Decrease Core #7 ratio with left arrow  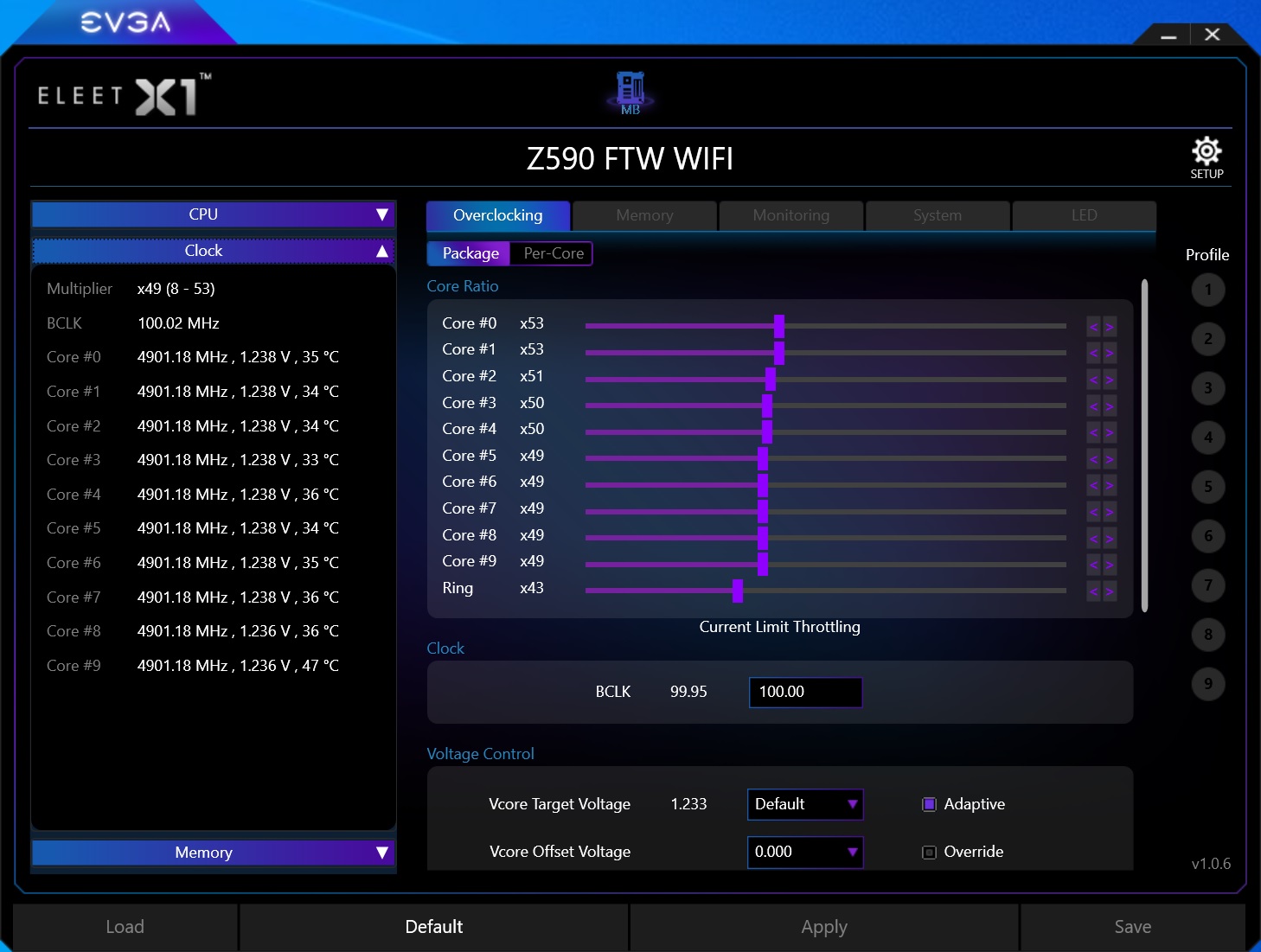[1093, 512]
